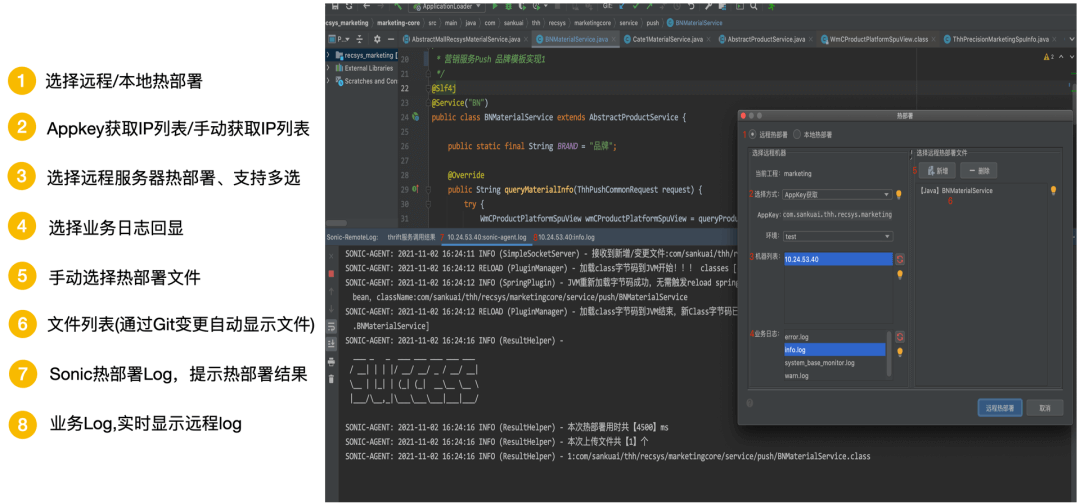
Task: Click the build hammer icon in toolbar
Action: point(398,6)
